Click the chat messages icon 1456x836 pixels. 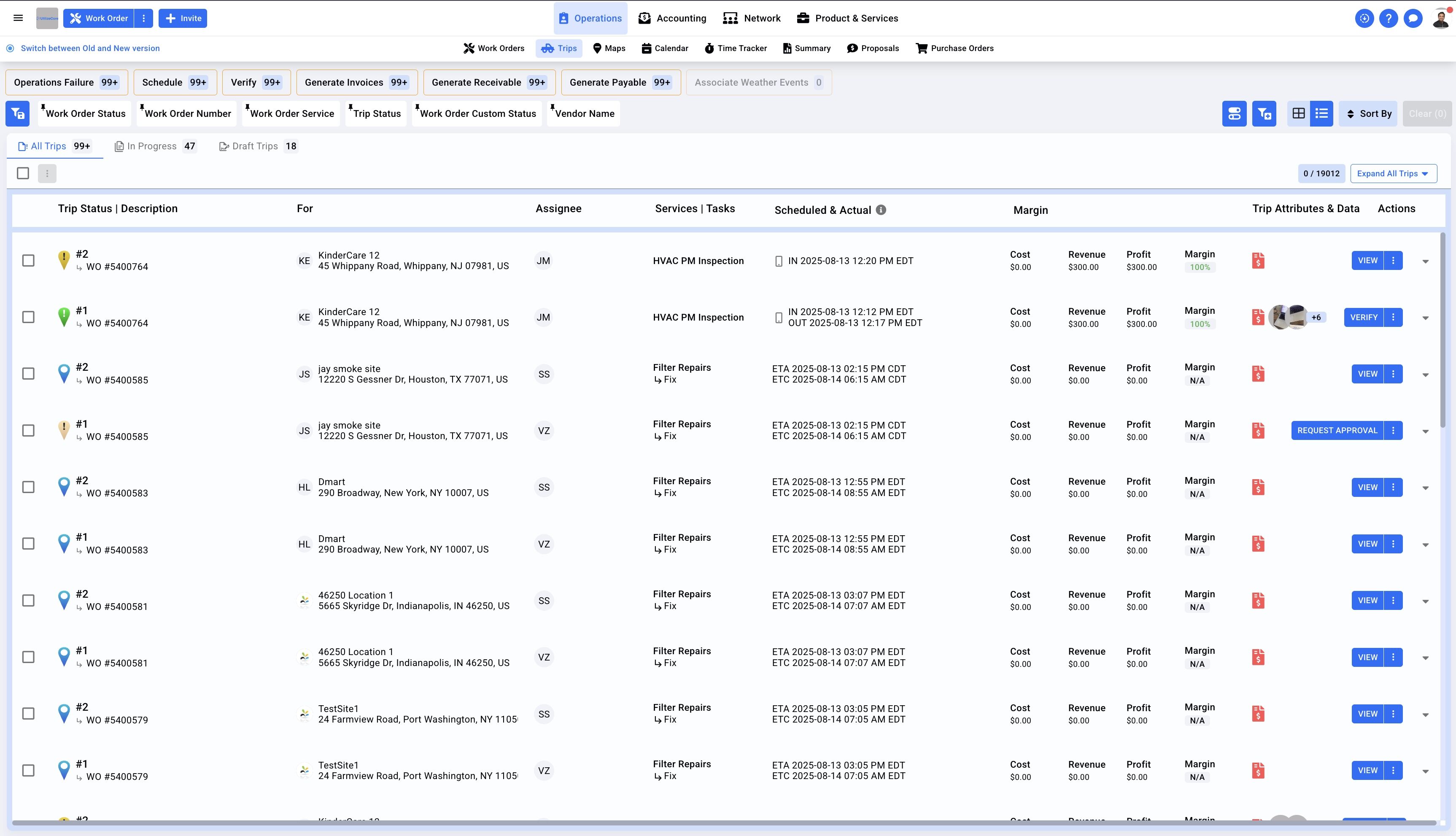point(1413,19)
